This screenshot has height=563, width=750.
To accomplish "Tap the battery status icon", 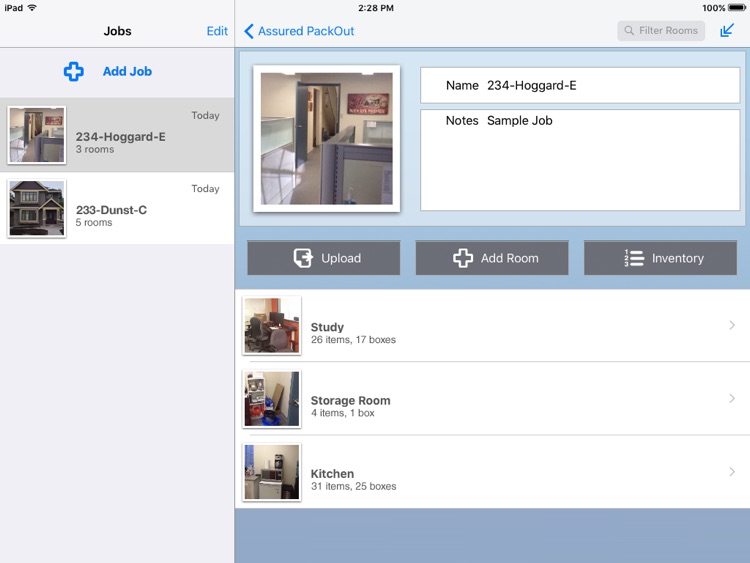I will 737,8.
